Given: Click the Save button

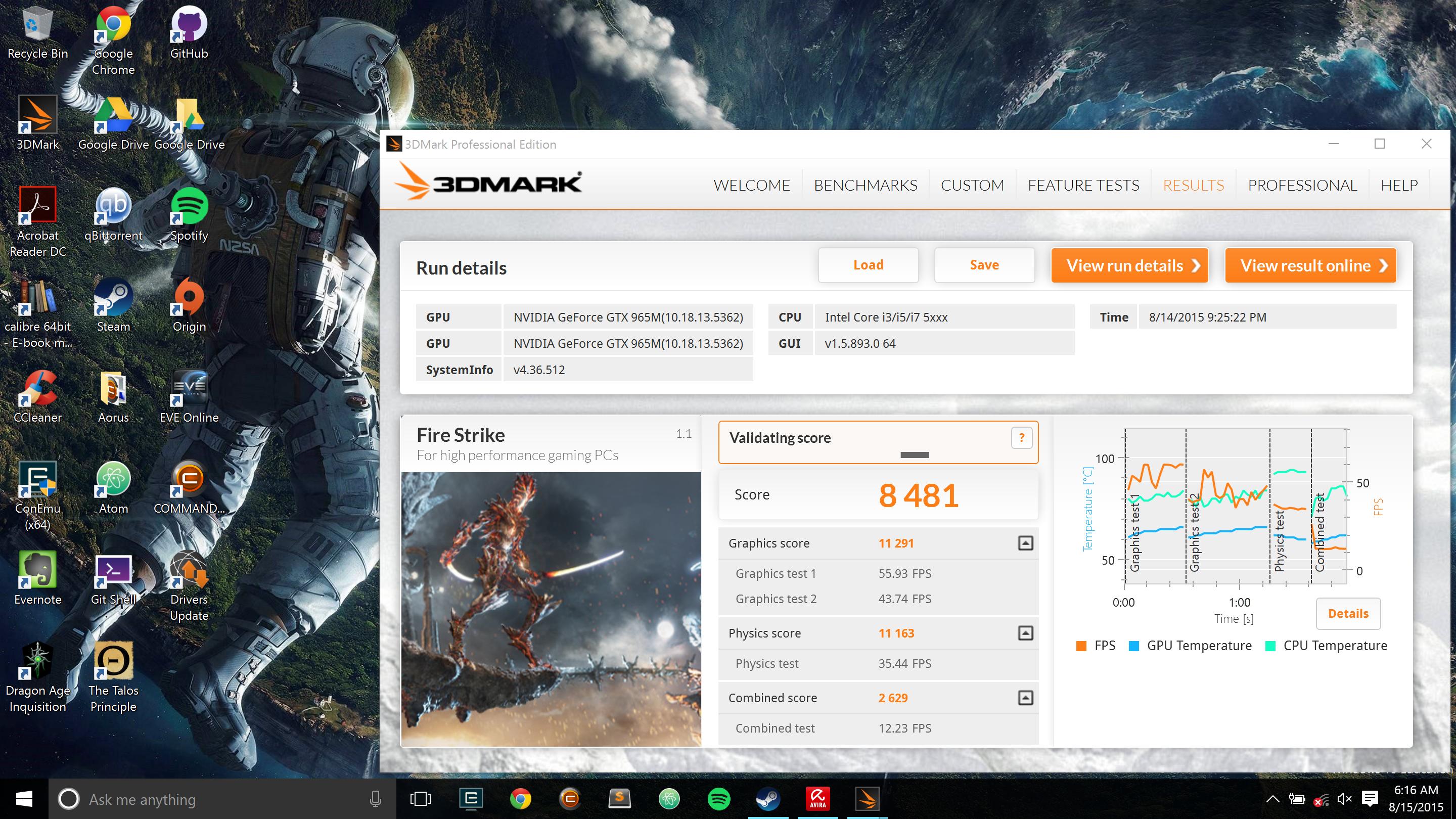Looking at the screenshot, I should (x=984, y=265).
